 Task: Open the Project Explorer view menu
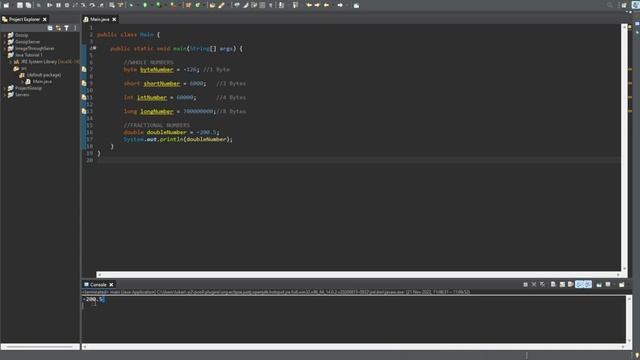[x=75, y=28]
